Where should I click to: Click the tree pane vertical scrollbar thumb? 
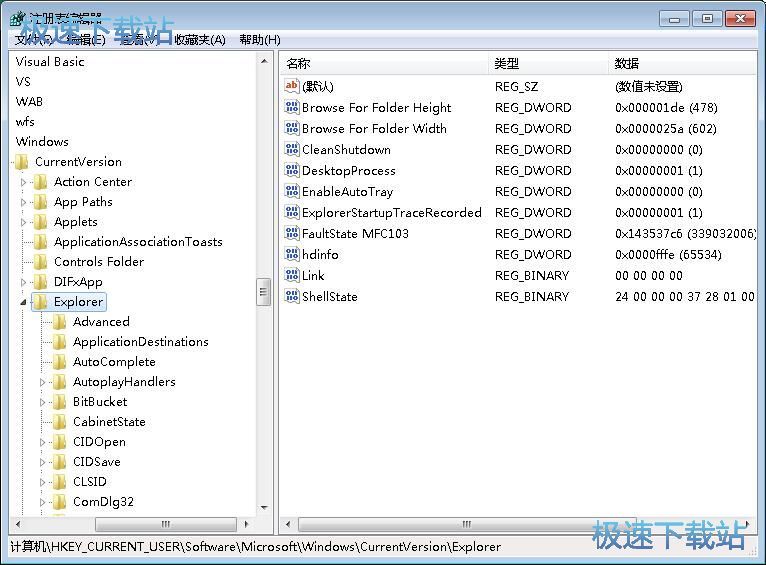(264, 292)
